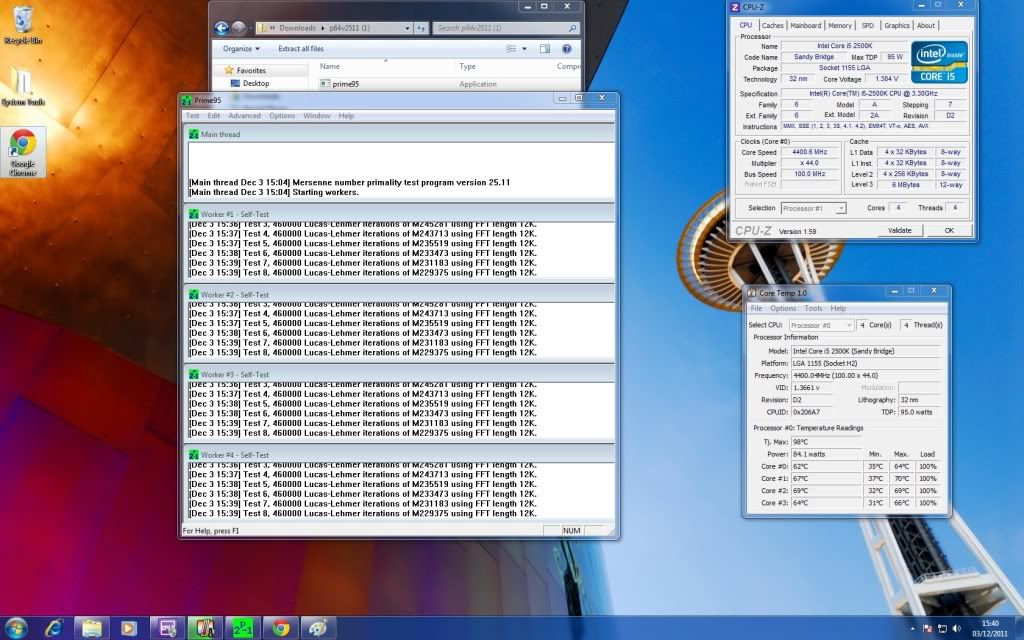Click the prime95 application file icon
This screenshot has height=640, width=1024.
coord(325,84)
